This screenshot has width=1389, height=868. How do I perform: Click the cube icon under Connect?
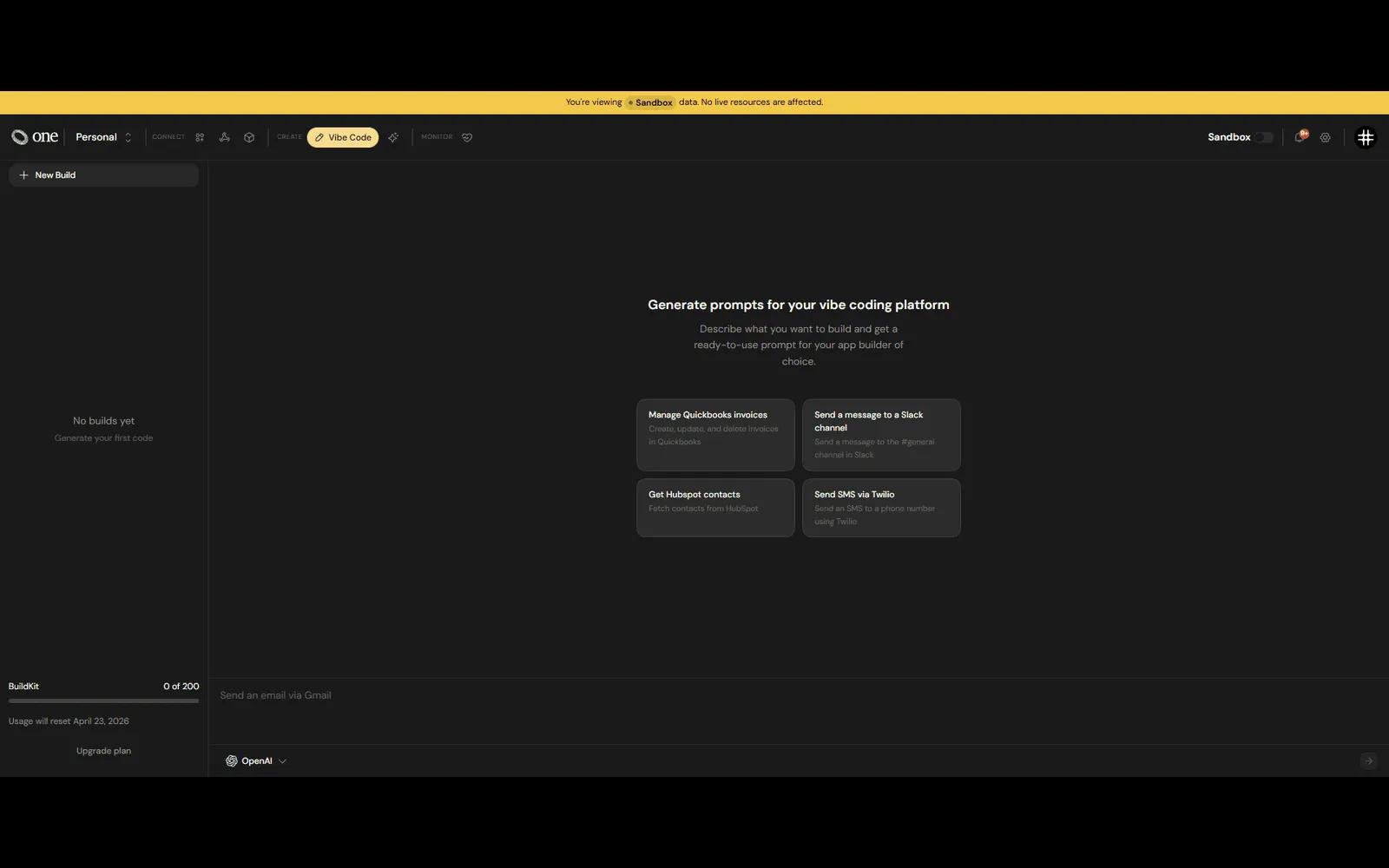pos(249,137)
